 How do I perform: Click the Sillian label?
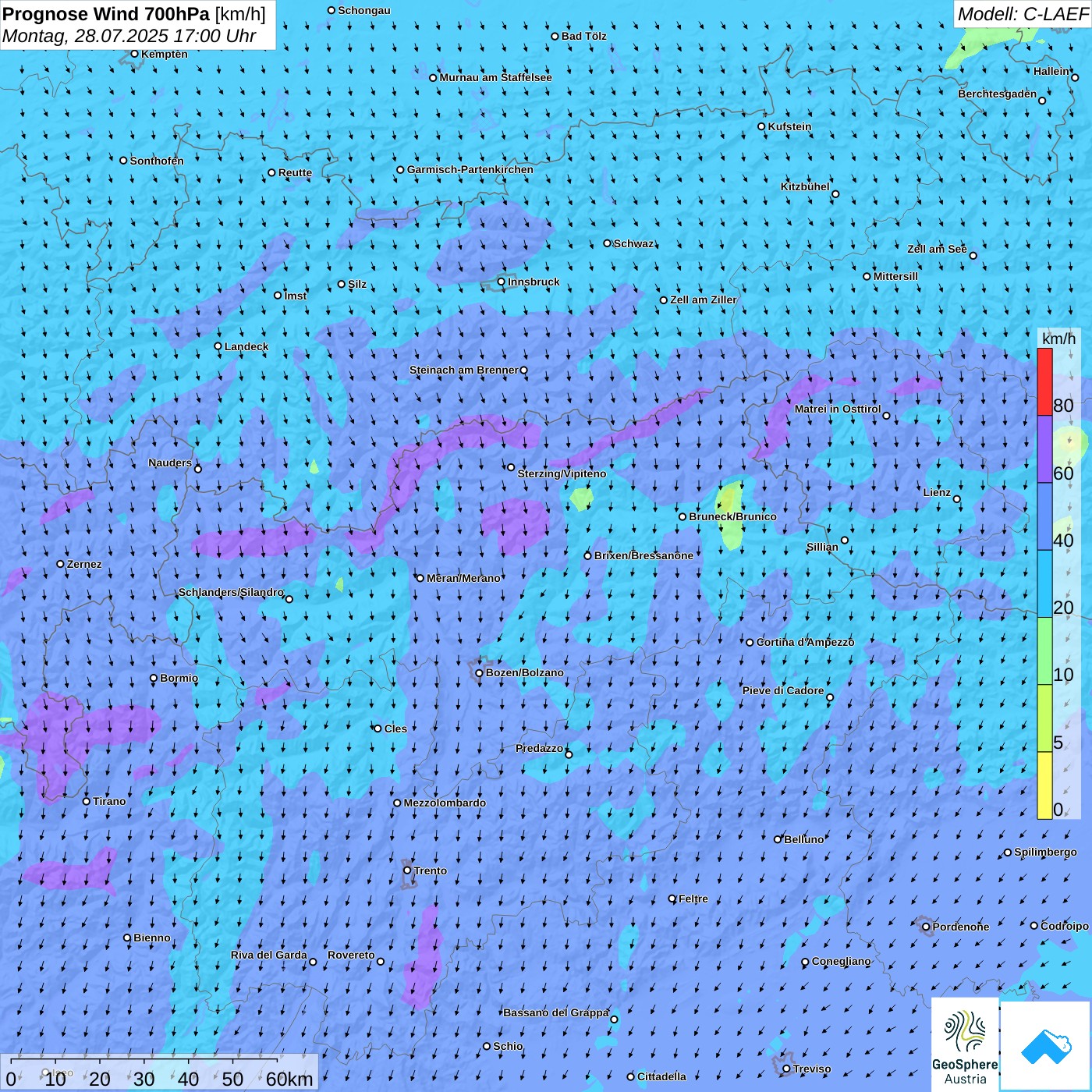(822, 547)
